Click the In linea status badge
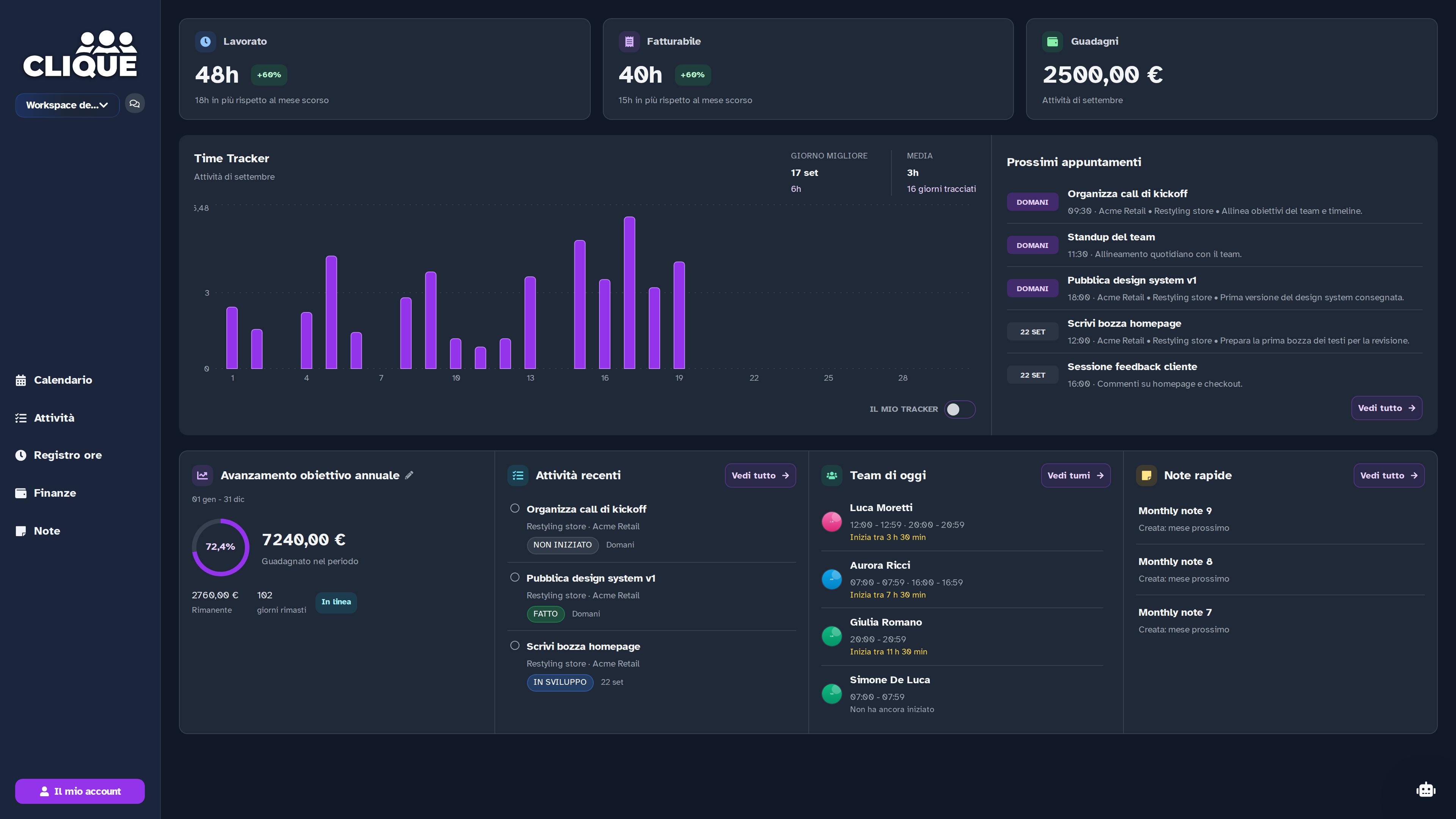Viewport: 1456px width, 819px height. point(336,602)
